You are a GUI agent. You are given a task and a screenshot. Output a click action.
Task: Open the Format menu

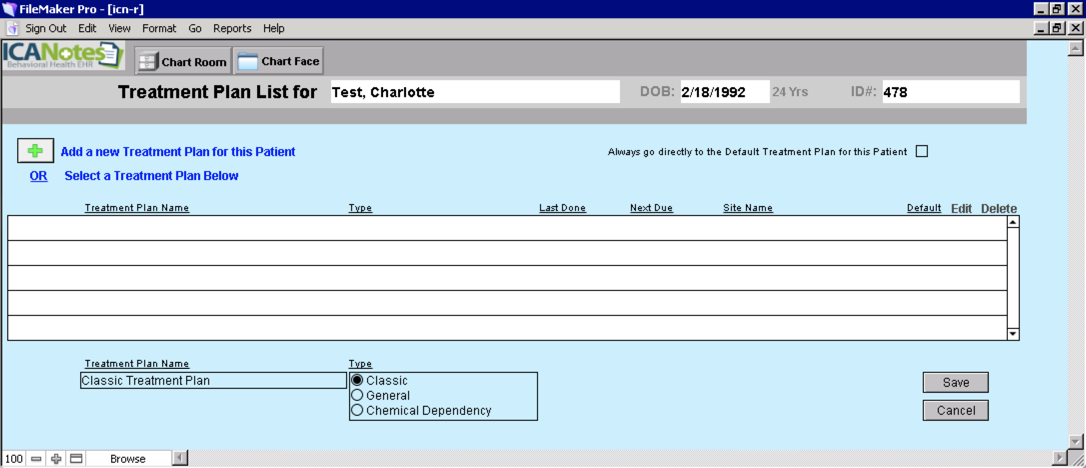click(160, 28)
